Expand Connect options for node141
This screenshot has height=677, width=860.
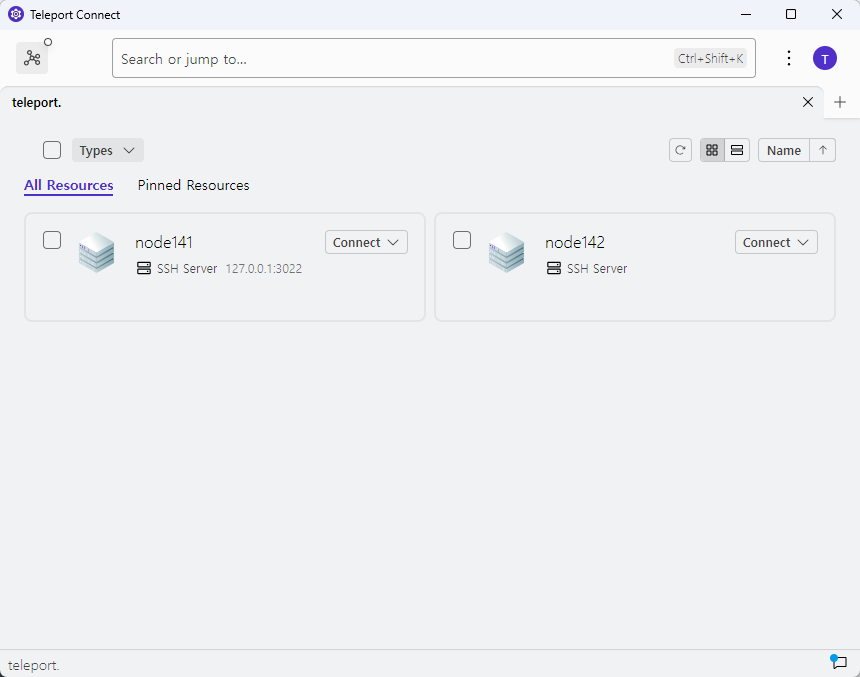point(366,242)
